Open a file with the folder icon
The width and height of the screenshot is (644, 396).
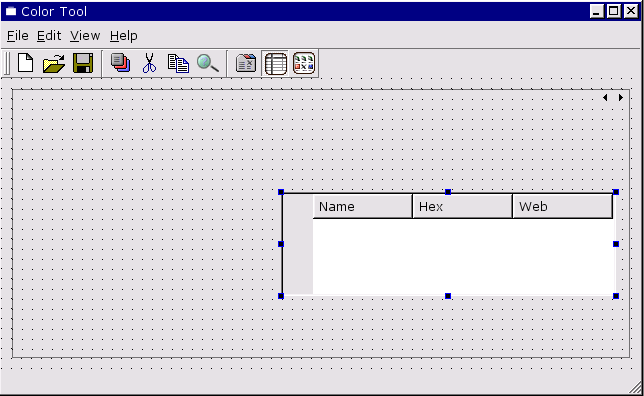54,63
